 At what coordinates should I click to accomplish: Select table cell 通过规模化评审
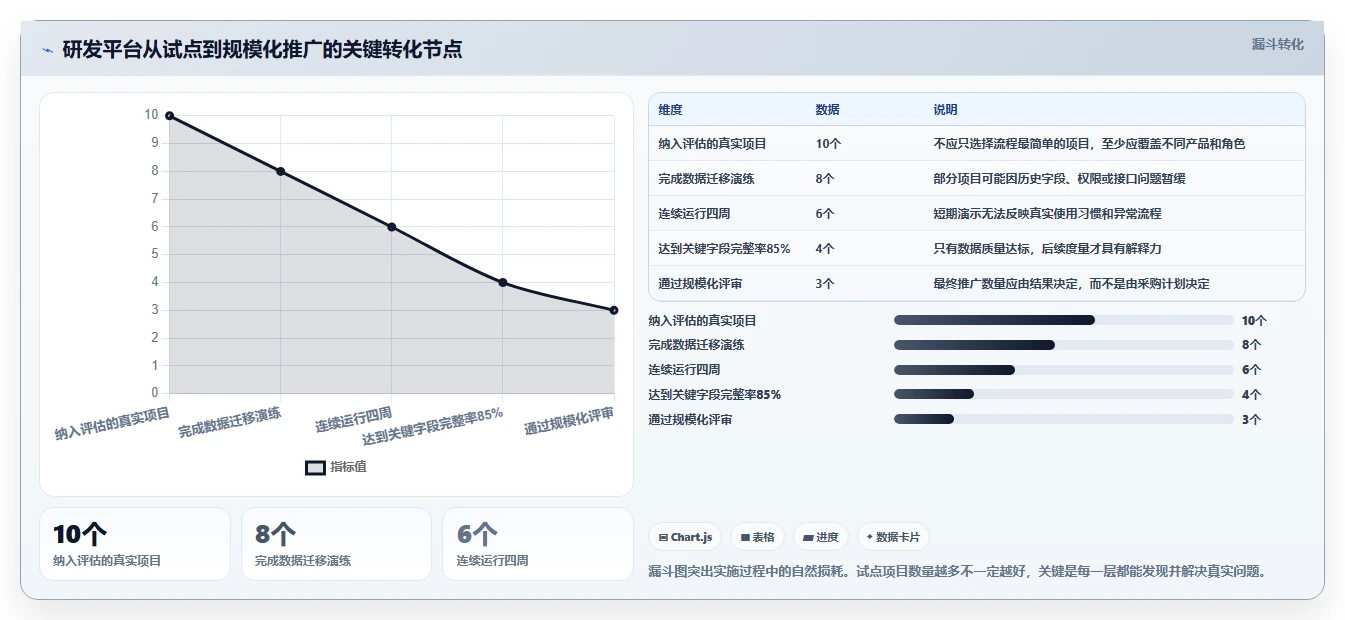pyautogui.click(x=700, y=284)
